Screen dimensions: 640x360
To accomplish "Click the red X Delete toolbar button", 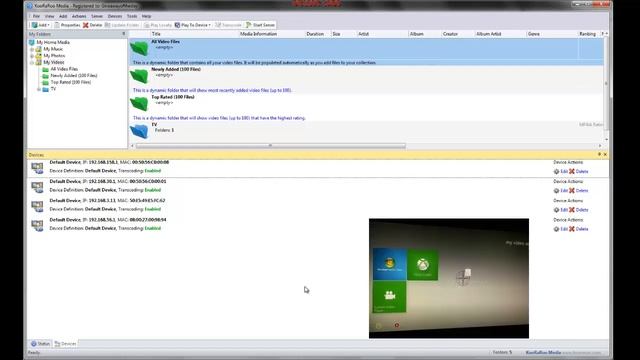I will tap(92, 25).
